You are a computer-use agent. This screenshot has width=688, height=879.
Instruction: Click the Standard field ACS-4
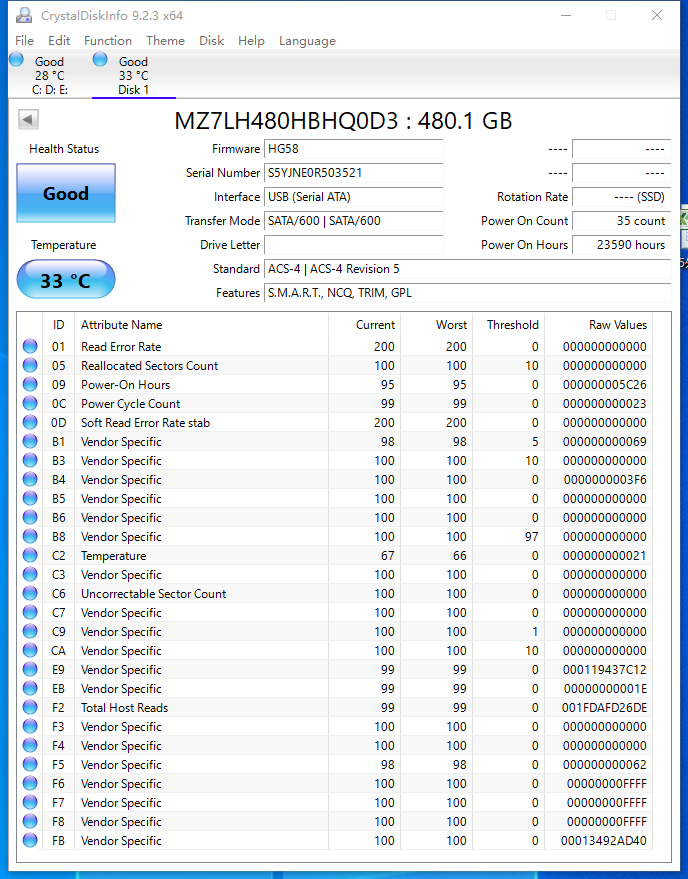click(468, 269)
